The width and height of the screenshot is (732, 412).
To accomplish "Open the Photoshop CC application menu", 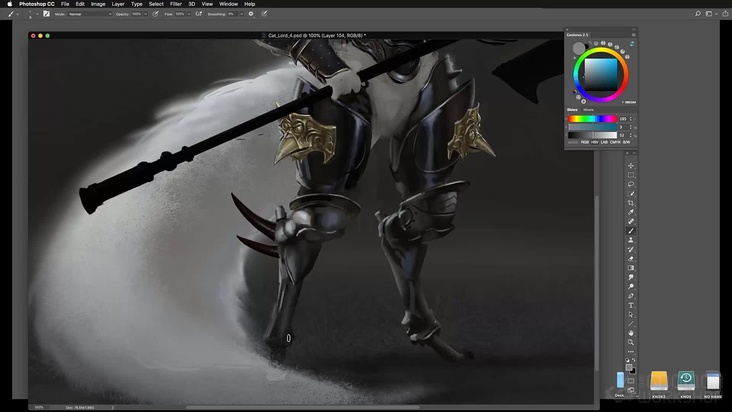I will pos(37,4).
